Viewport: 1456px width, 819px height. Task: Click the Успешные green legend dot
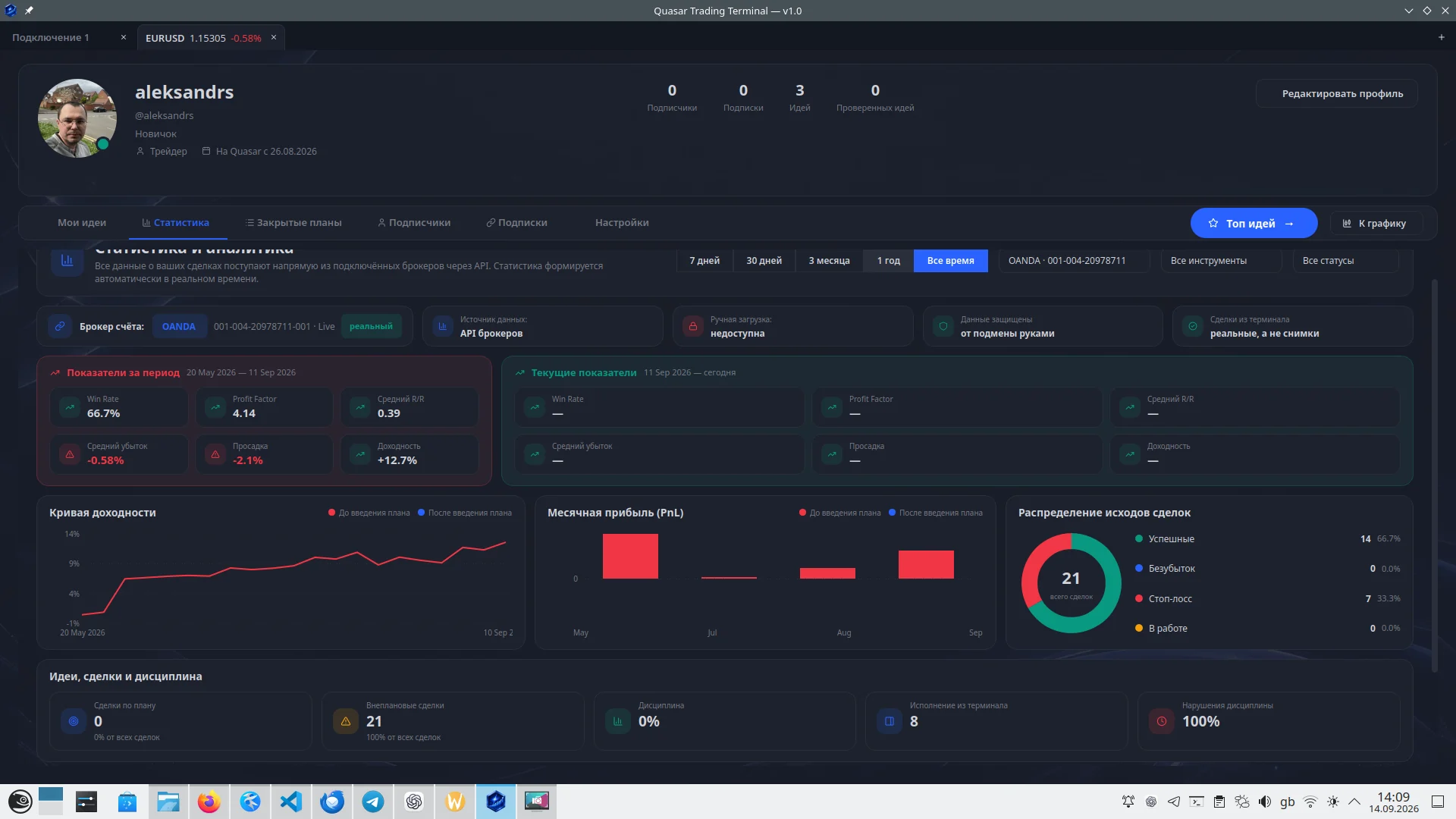coord(1138,539)
